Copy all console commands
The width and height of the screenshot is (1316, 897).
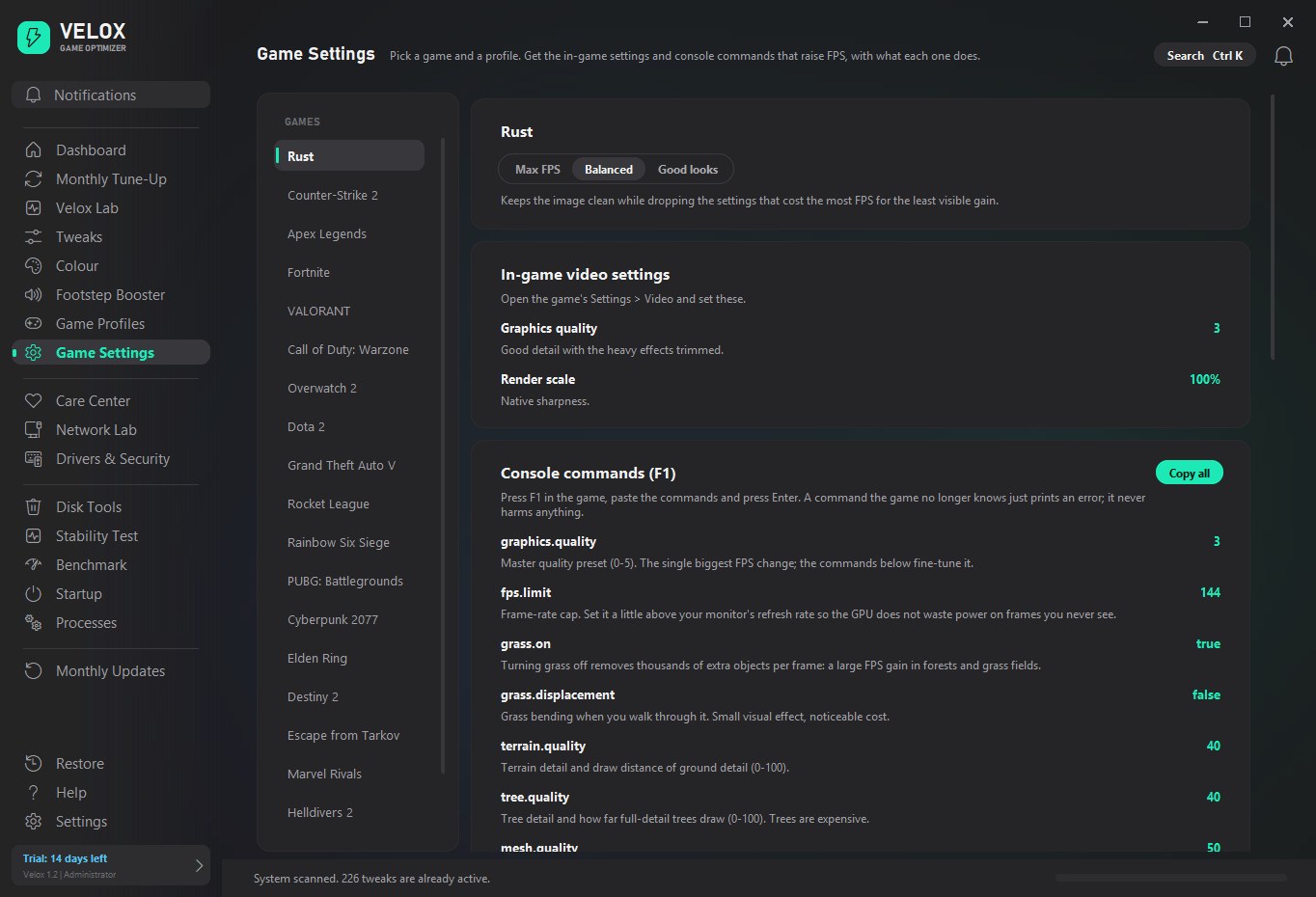[x=1190, y=473]
